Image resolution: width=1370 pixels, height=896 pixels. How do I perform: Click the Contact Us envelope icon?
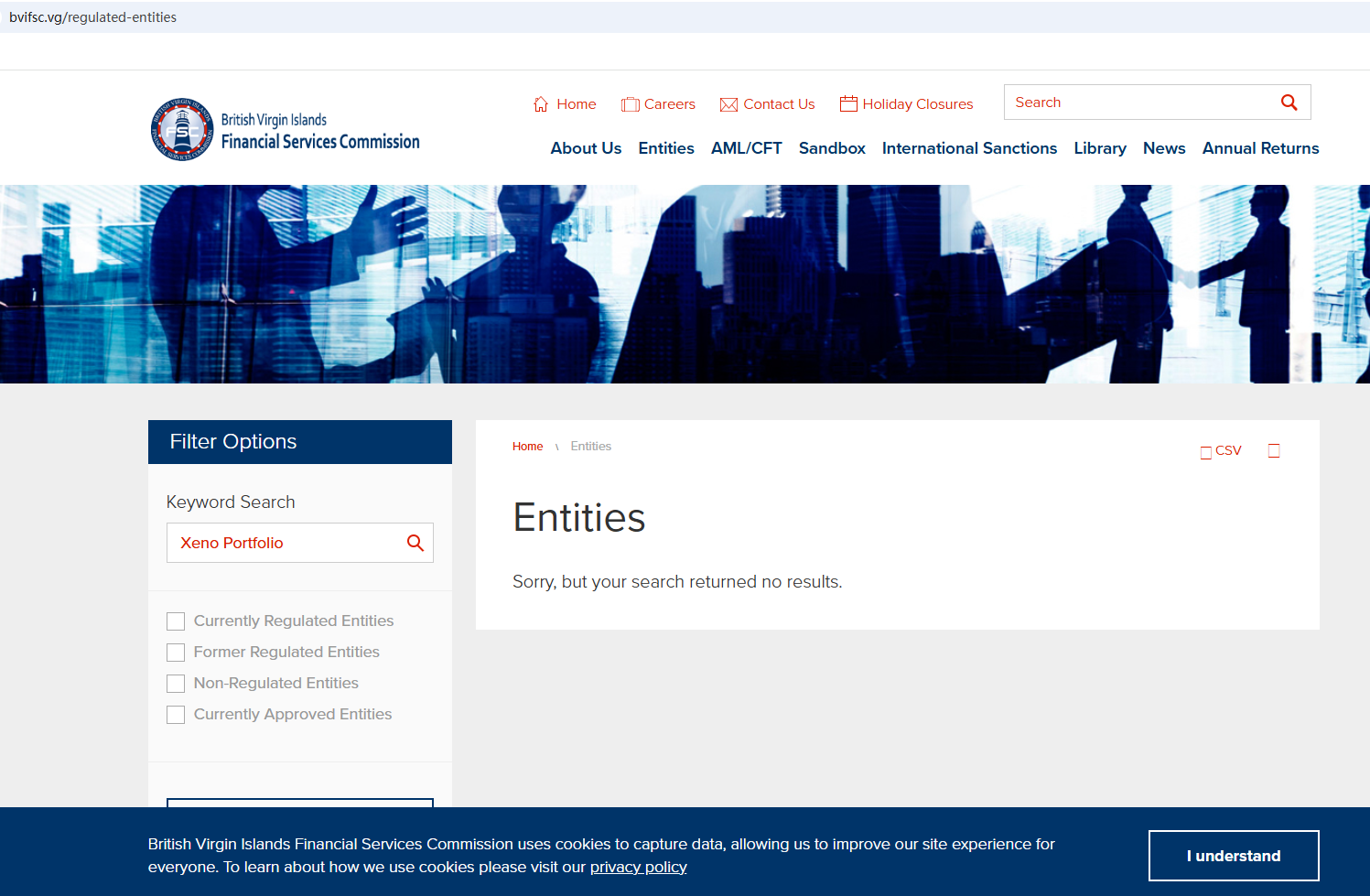coord(728,104)
